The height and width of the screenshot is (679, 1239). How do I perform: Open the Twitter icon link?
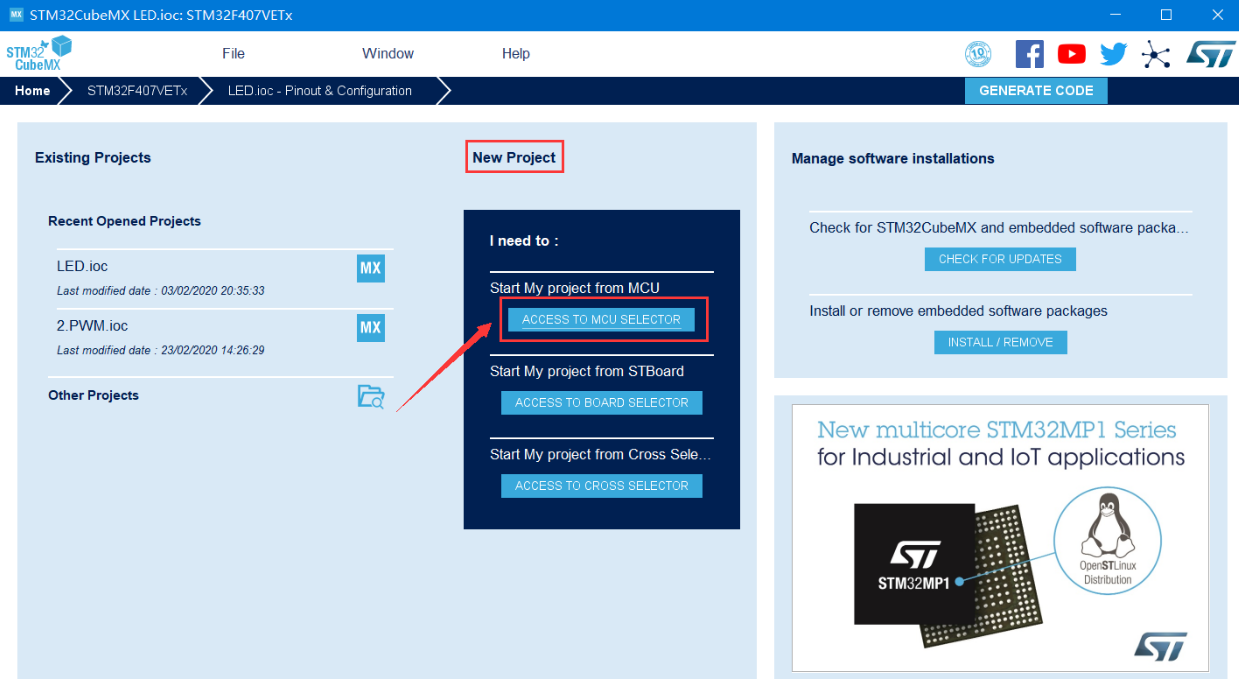[x=1113, y=54]
